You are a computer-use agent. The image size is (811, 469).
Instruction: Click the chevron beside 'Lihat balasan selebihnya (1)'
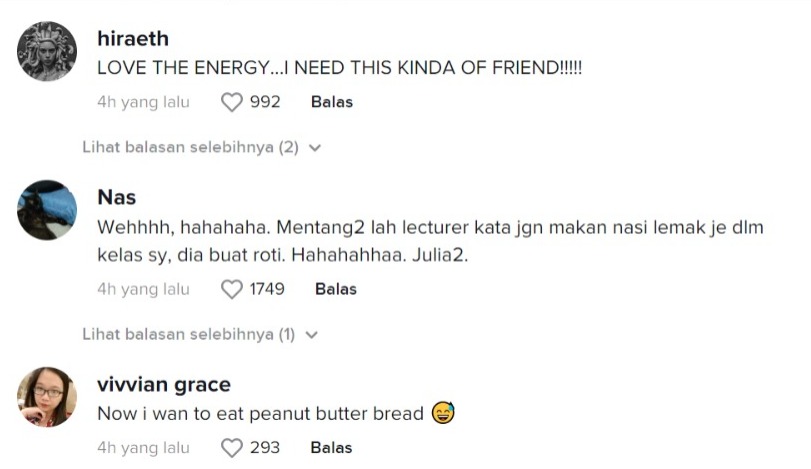(311, 335)
